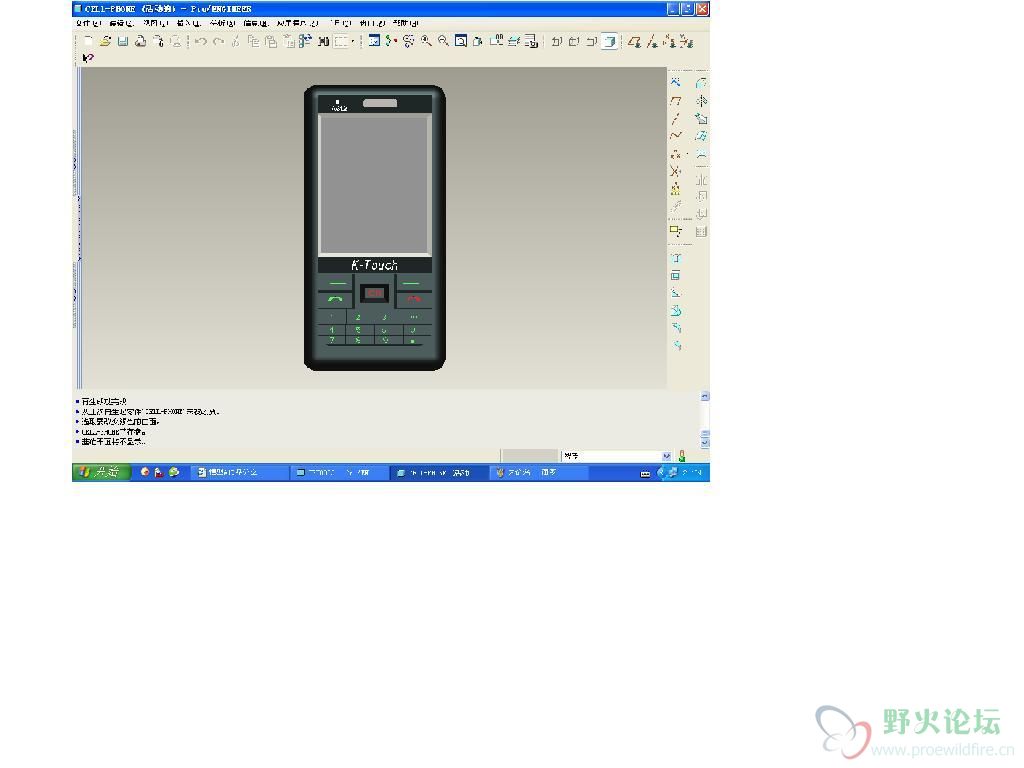Select the Shading display style
The image size is (1024, 768).
click(609, 41)
